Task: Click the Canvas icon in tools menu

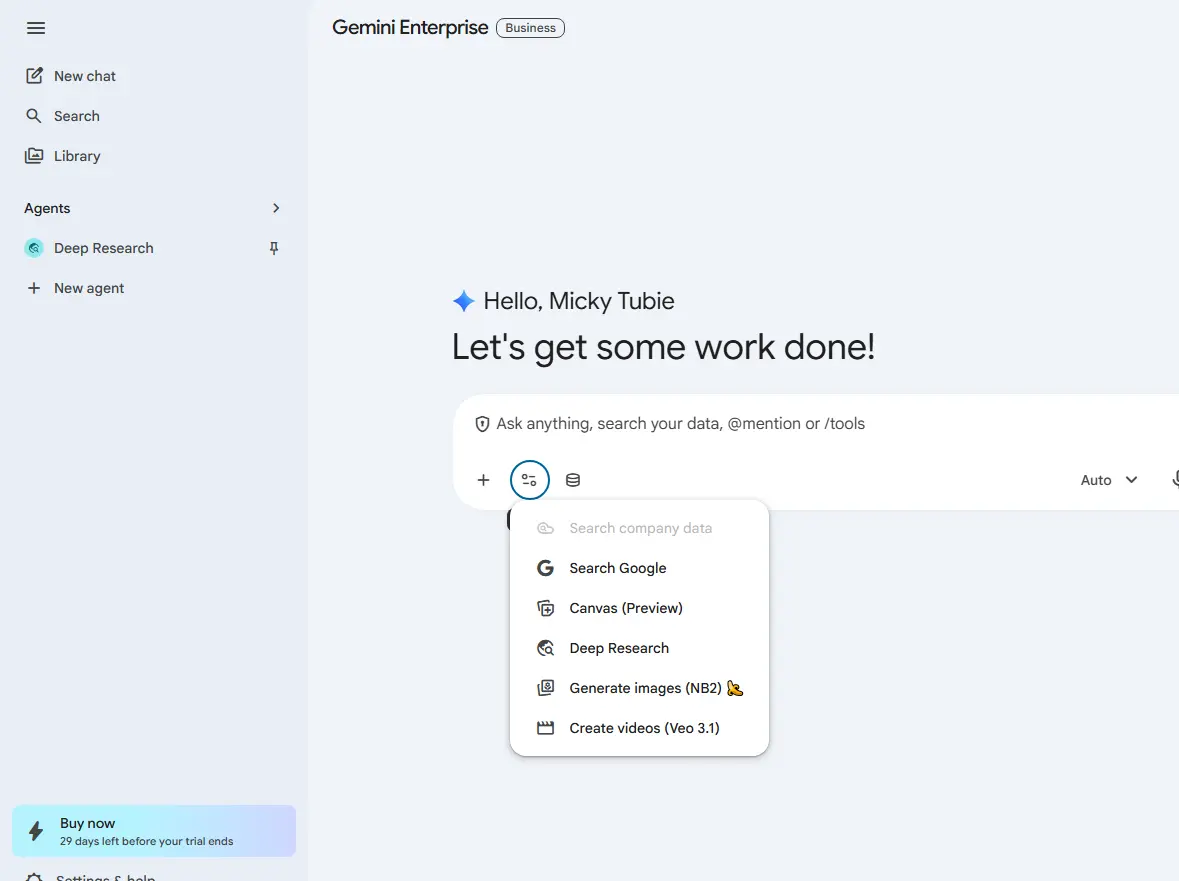Action: point(545,608)
